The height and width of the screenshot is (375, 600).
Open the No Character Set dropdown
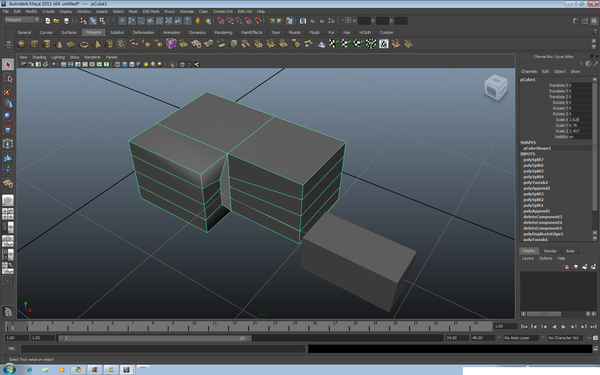(566, 338)
